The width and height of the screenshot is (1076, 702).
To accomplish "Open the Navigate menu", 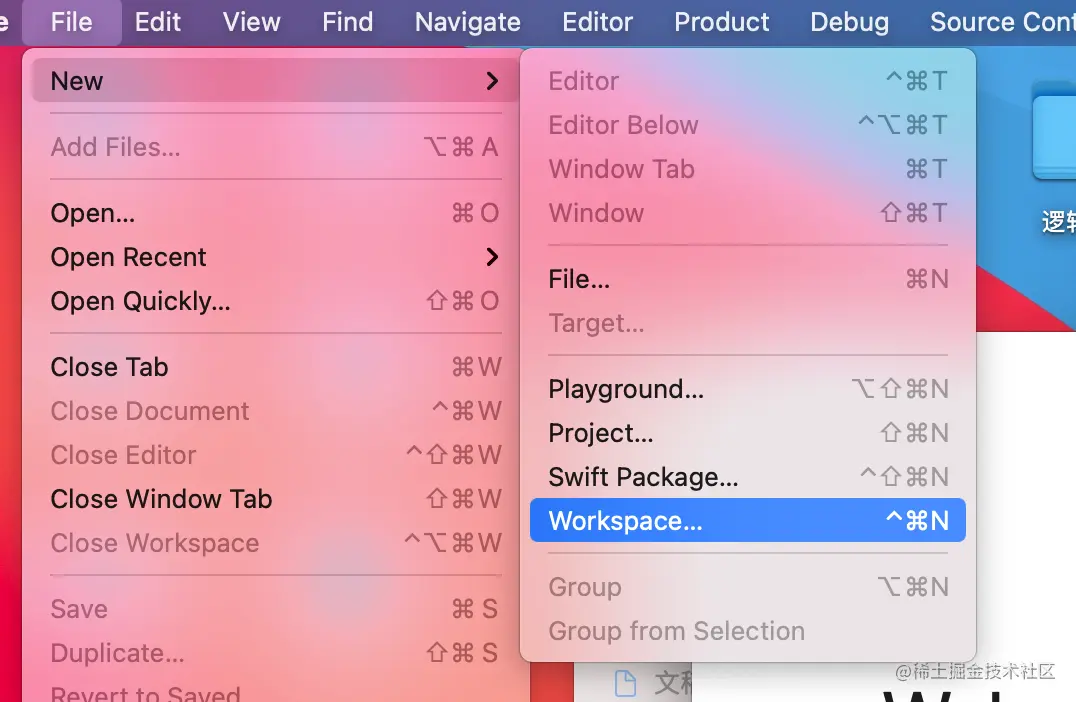I will tap(468, 22).
